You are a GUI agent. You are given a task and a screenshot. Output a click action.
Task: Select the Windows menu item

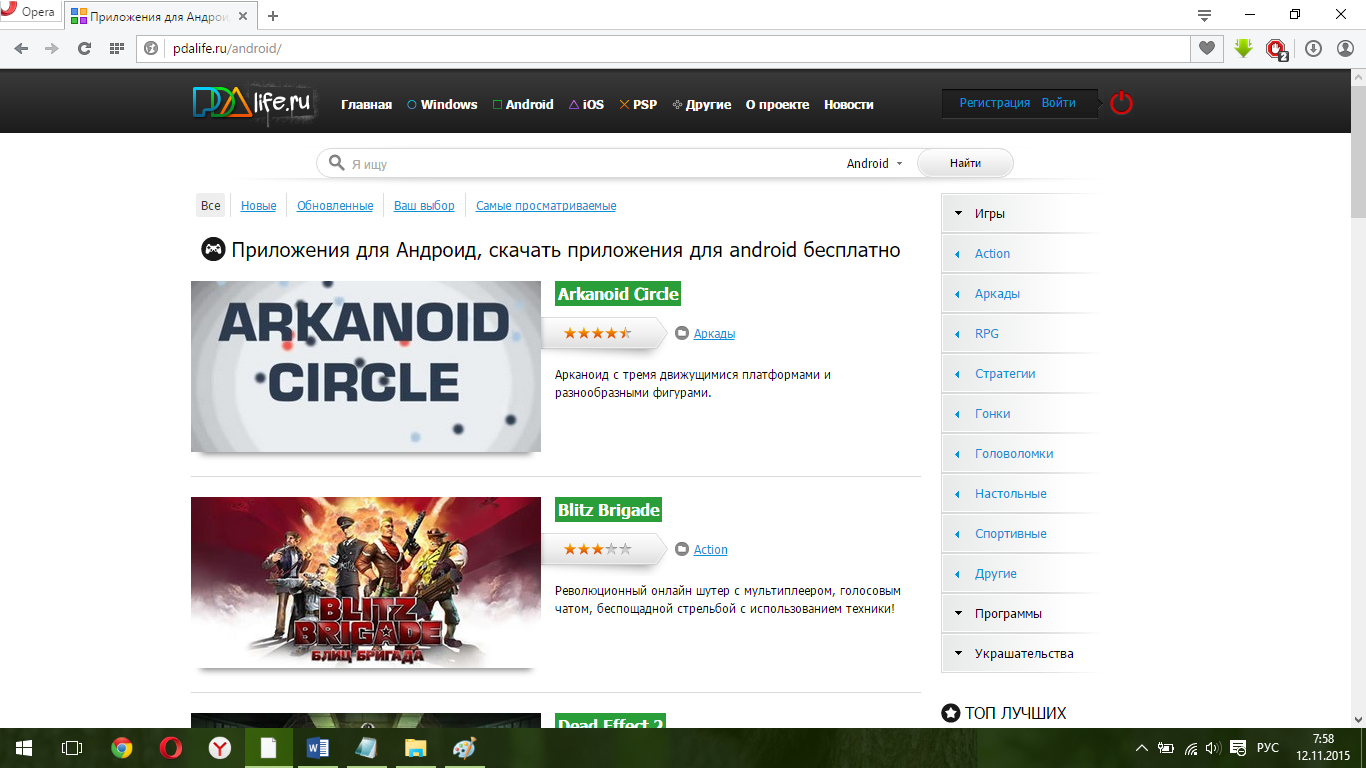coord(442,105)
